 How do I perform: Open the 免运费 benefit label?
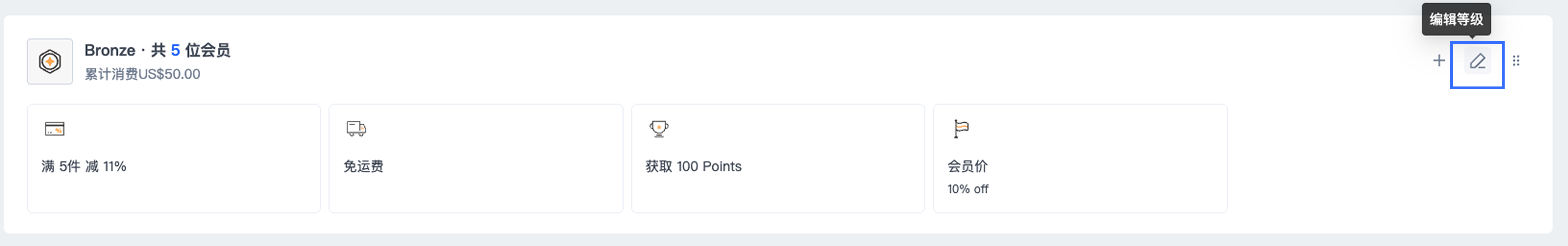tap(363, 166)
